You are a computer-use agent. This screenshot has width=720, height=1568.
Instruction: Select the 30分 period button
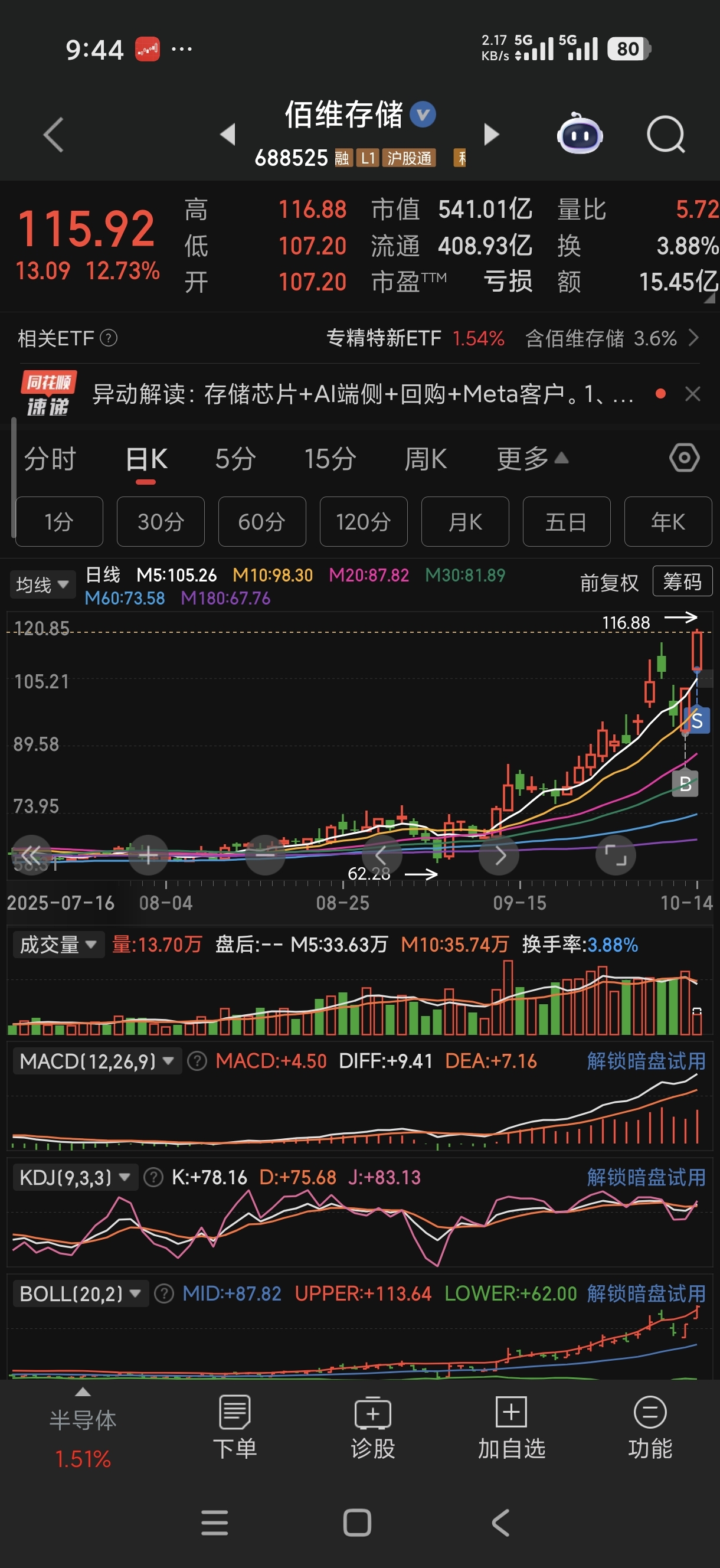[x=161, y=522]
